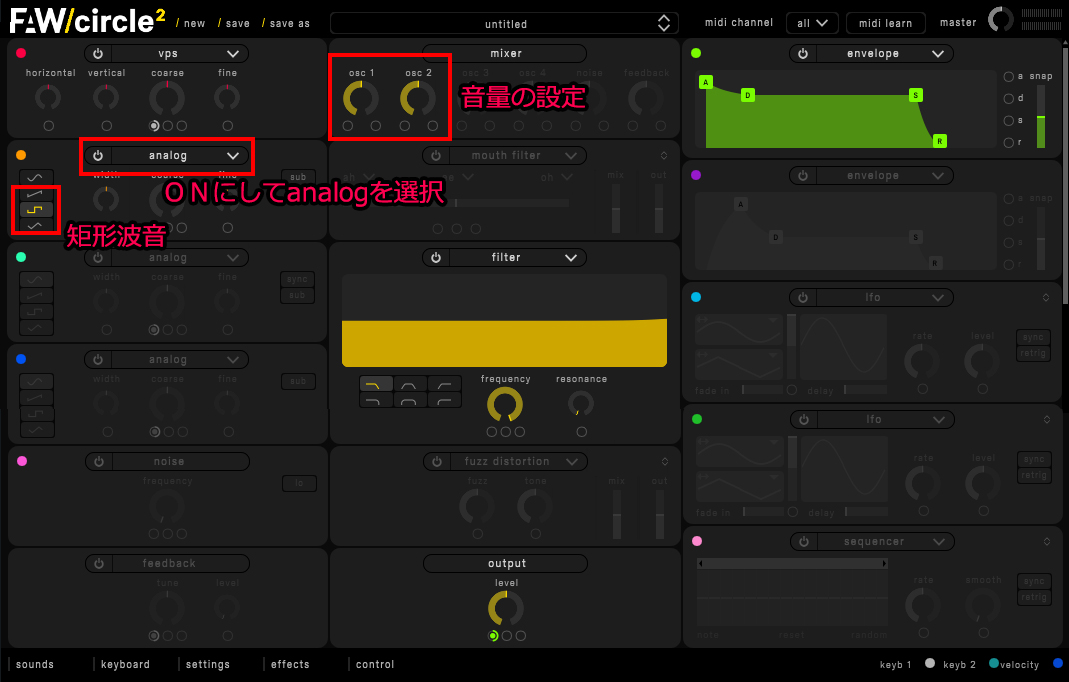Click the midi learn button

(886, 23)
